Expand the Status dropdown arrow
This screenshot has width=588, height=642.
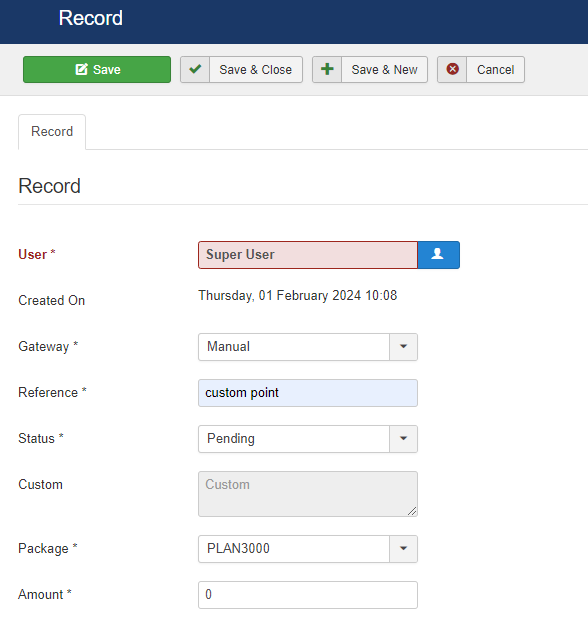coord(403,439)
